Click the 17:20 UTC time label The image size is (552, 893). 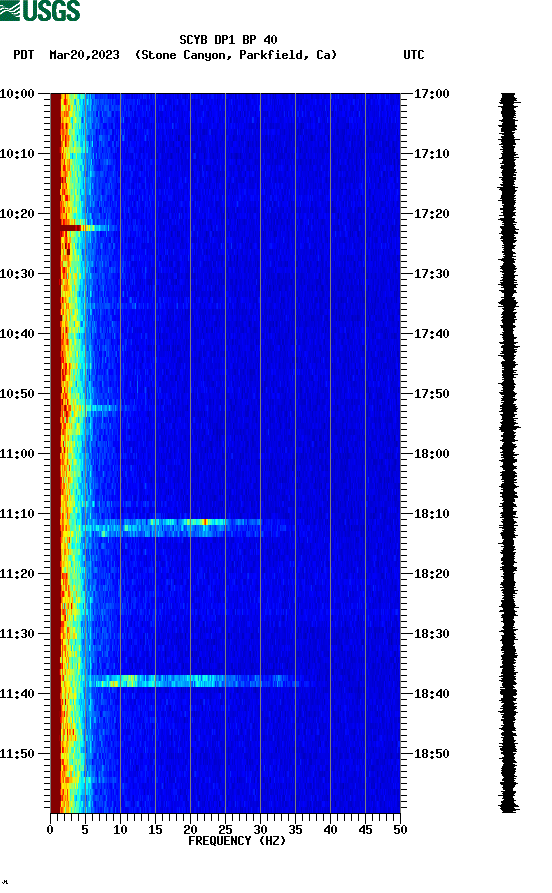[x=431, y=214]
